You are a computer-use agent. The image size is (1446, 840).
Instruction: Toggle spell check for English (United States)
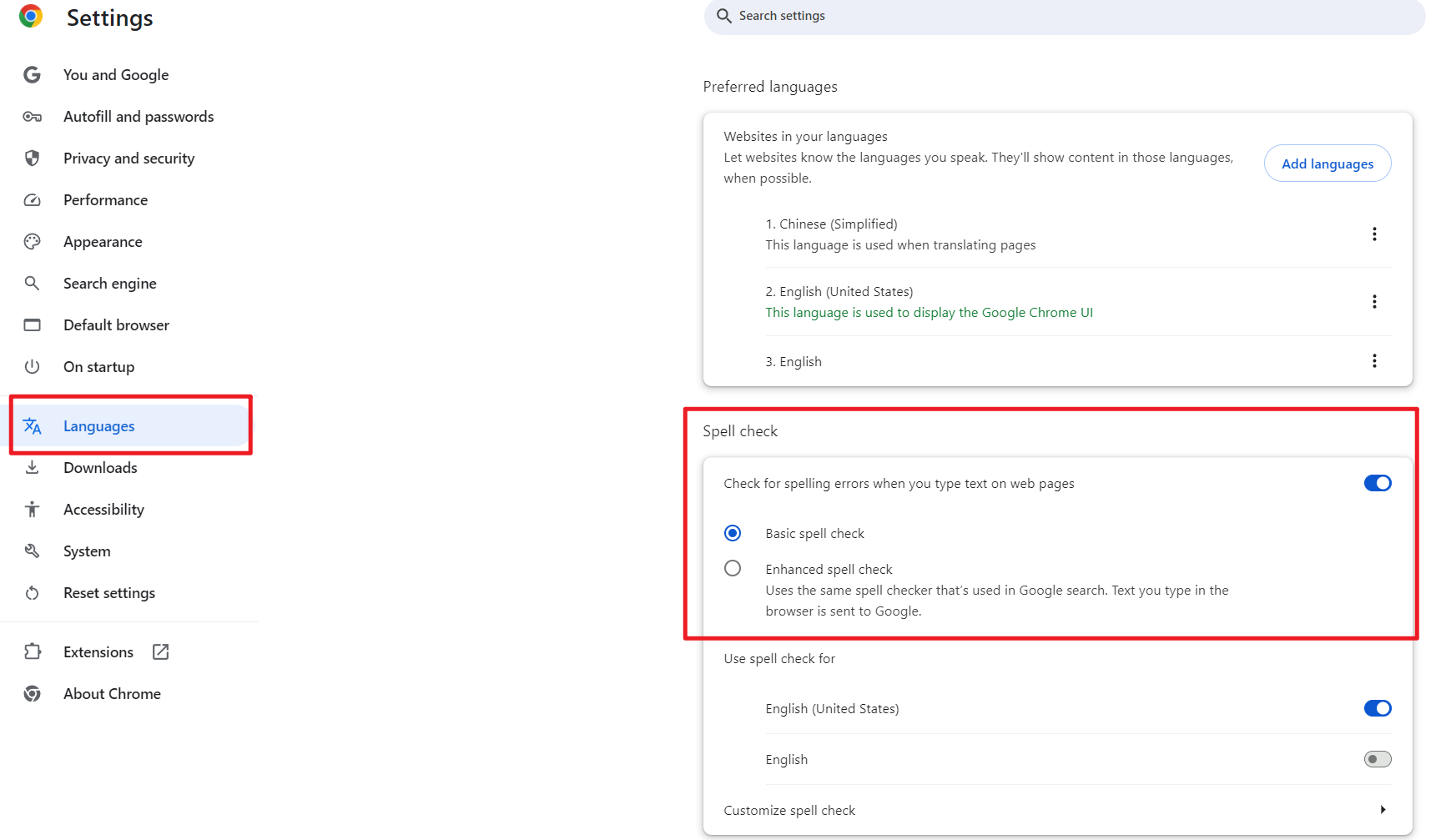(1378, 709)
